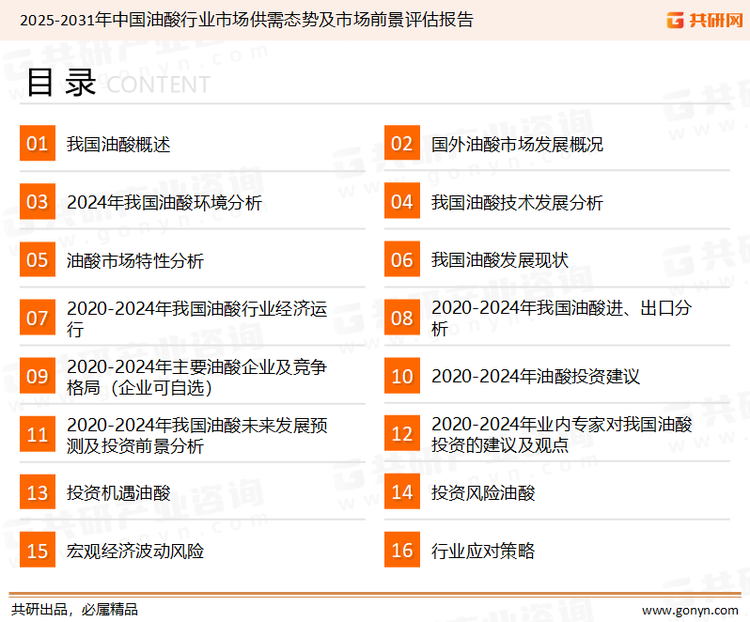
Task: Click the orange 05 number box
Action: (37, 259)
